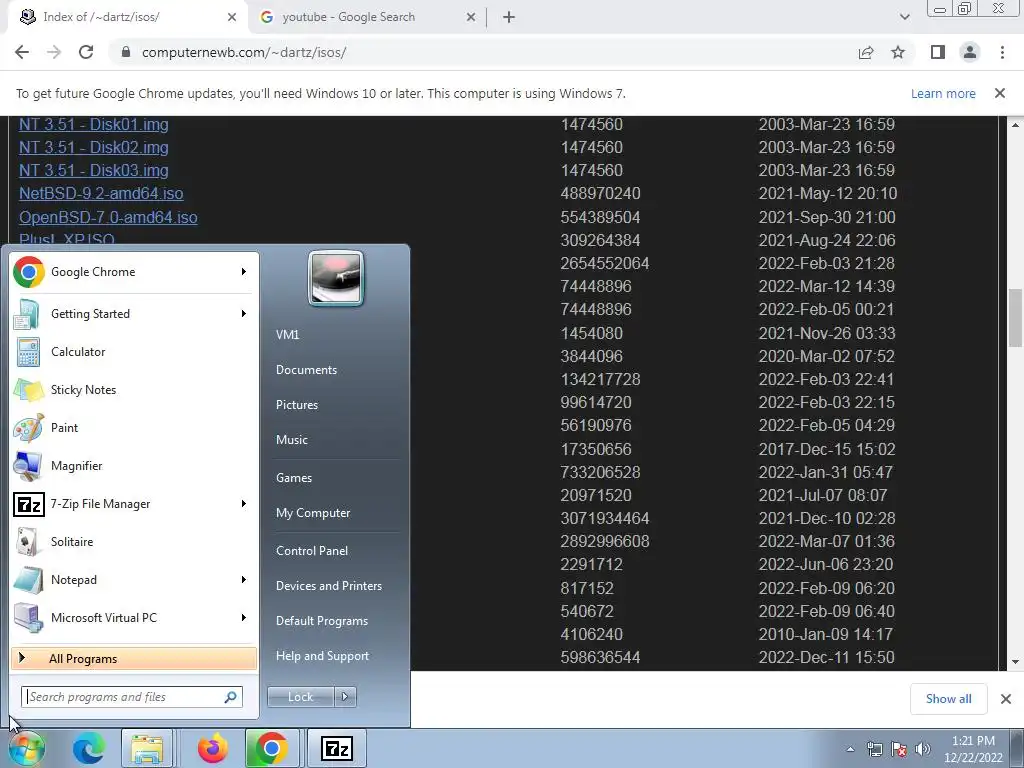The image size is (1024, 768).
Task: Toggle Chrome side panel
Action: pyautogui.click(x=938, y=52)
